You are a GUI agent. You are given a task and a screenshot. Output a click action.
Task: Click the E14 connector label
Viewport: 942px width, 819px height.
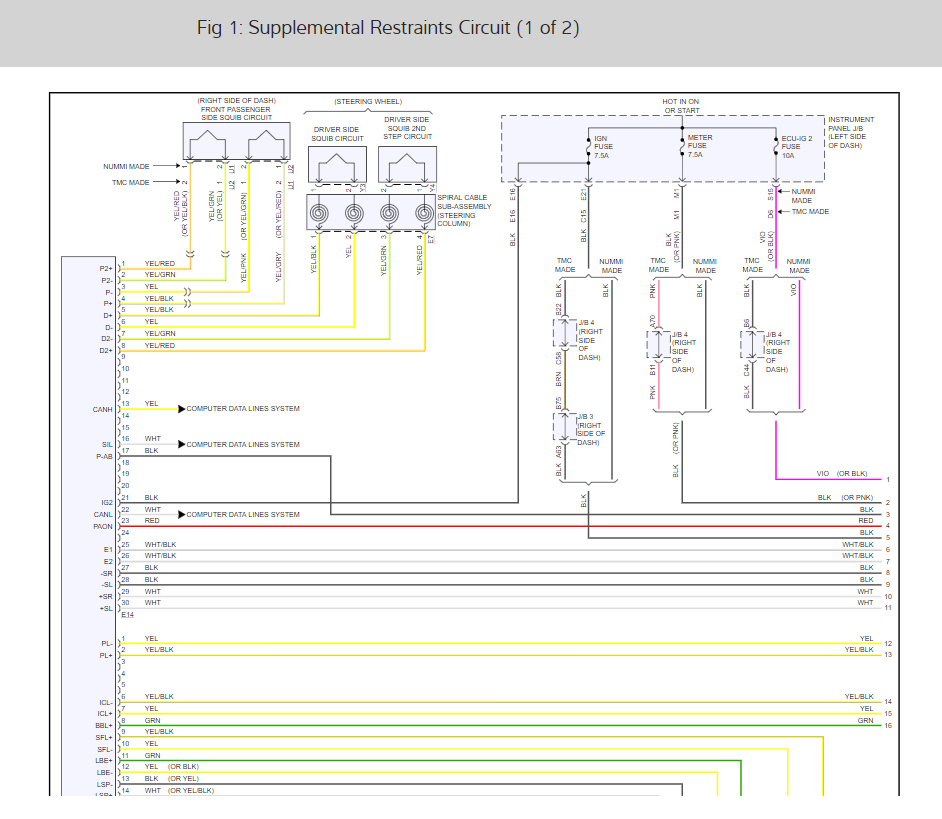(127, 614)
